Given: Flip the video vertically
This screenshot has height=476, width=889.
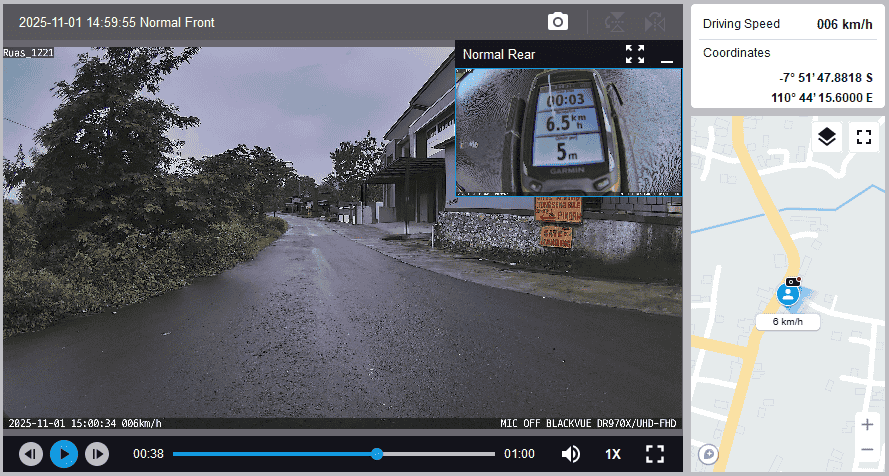Looking at the screenshot, I should tap(617, 22).
